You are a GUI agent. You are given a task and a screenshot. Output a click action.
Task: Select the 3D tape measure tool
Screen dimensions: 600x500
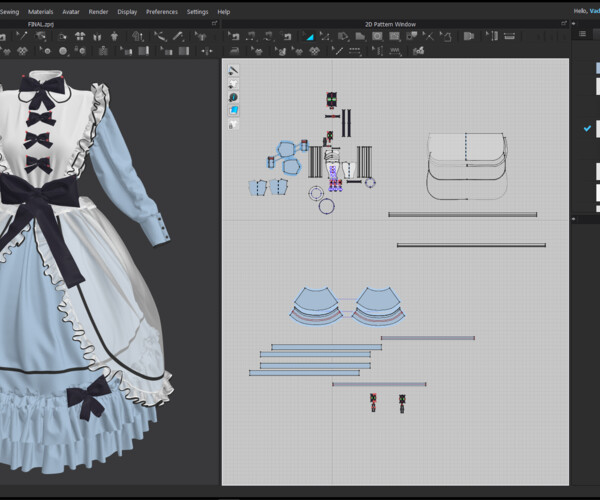(179, 36)
